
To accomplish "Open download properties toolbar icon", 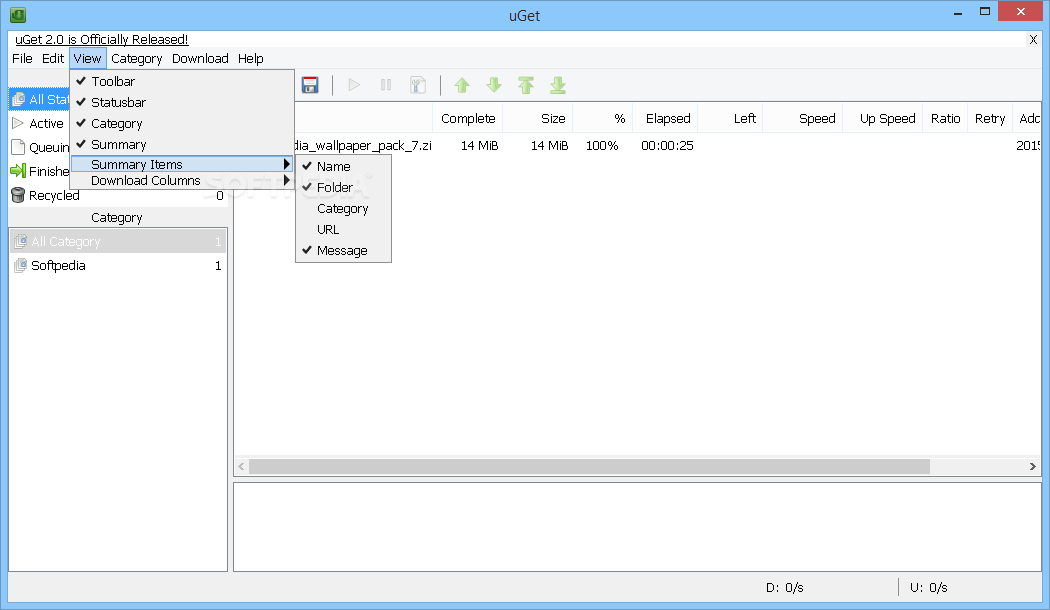I will (418, 85).
